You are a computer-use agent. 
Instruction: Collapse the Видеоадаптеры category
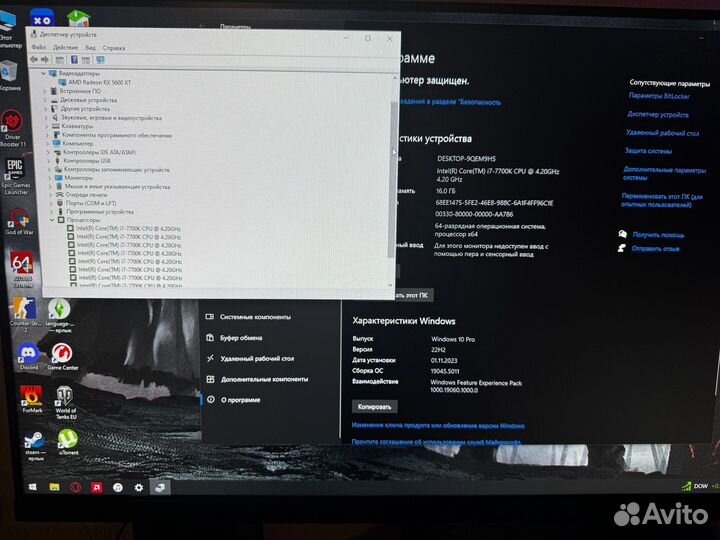point(43,73)
